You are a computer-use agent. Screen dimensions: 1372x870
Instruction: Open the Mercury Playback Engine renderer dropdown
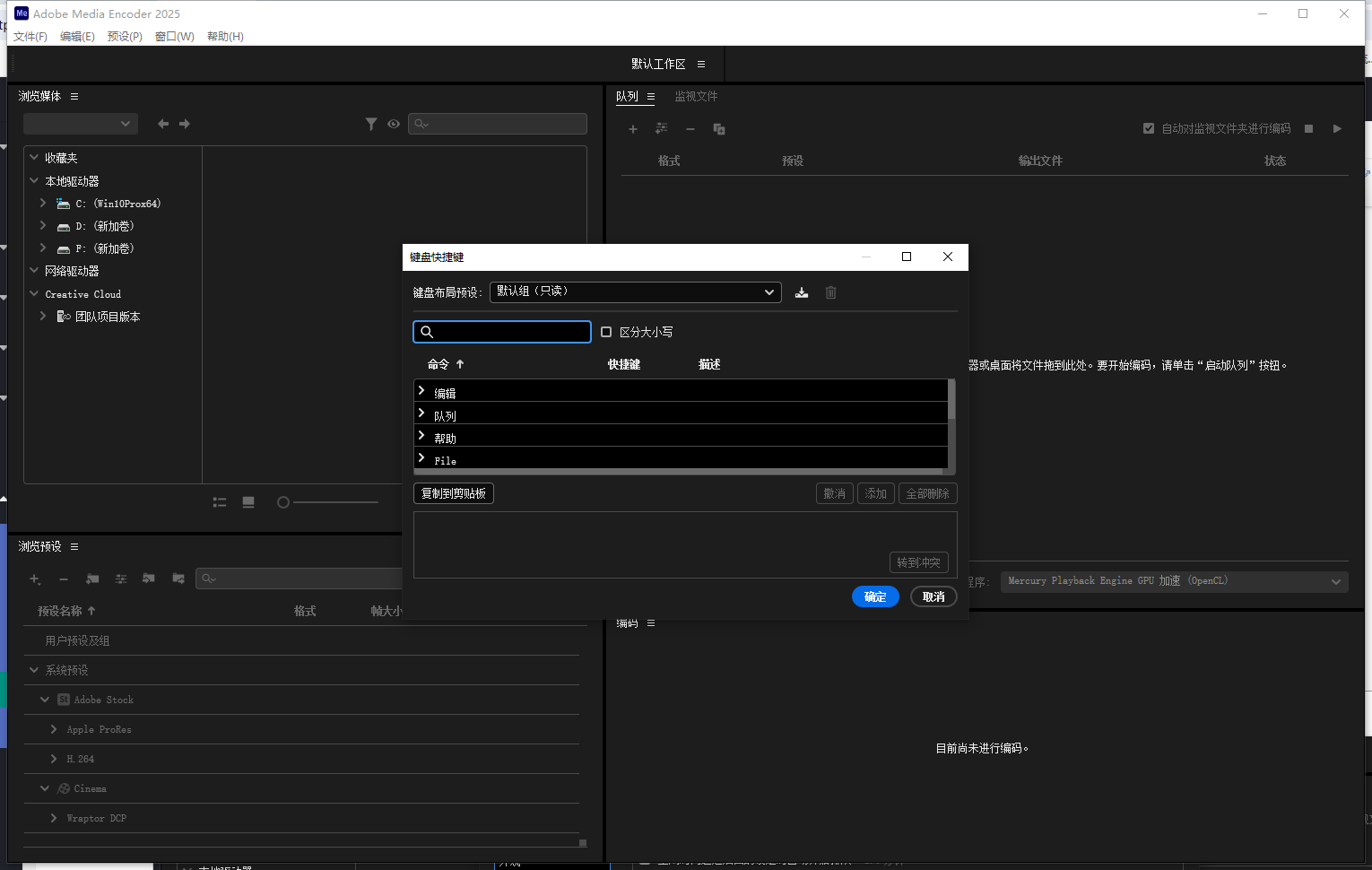(1174, 581)
